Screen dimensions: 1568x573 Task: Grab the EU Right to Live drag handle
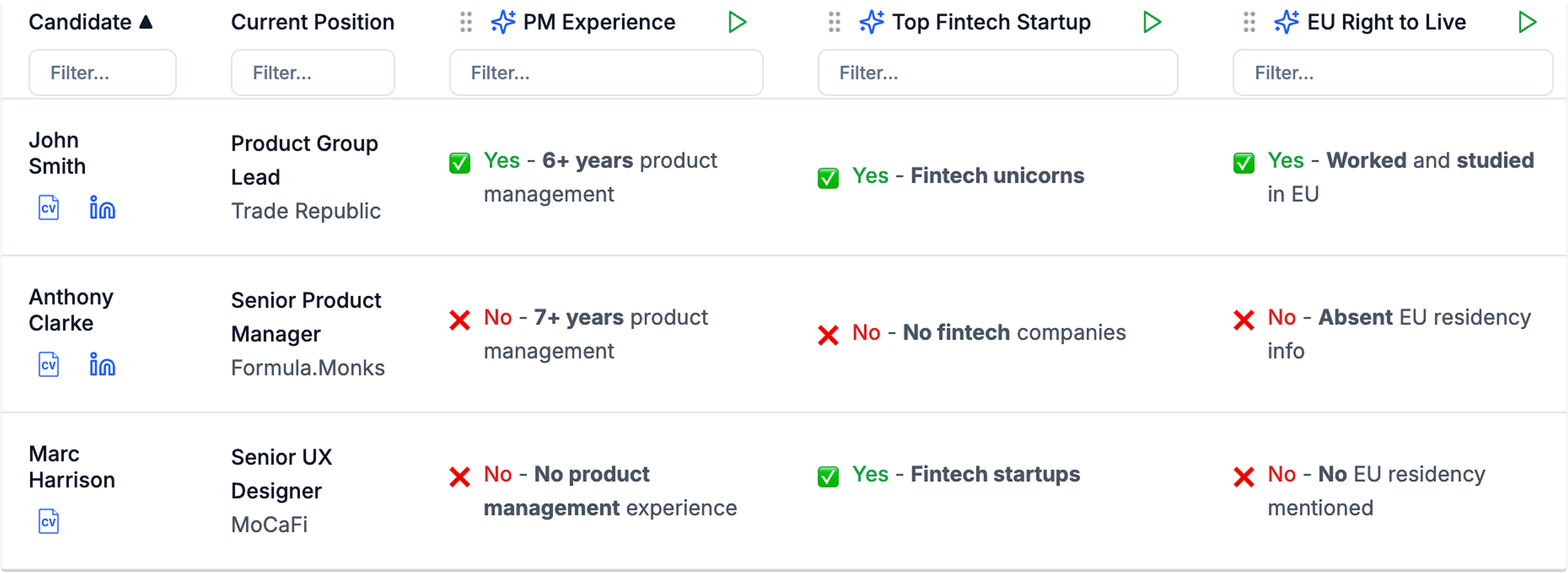point(1249,22)
